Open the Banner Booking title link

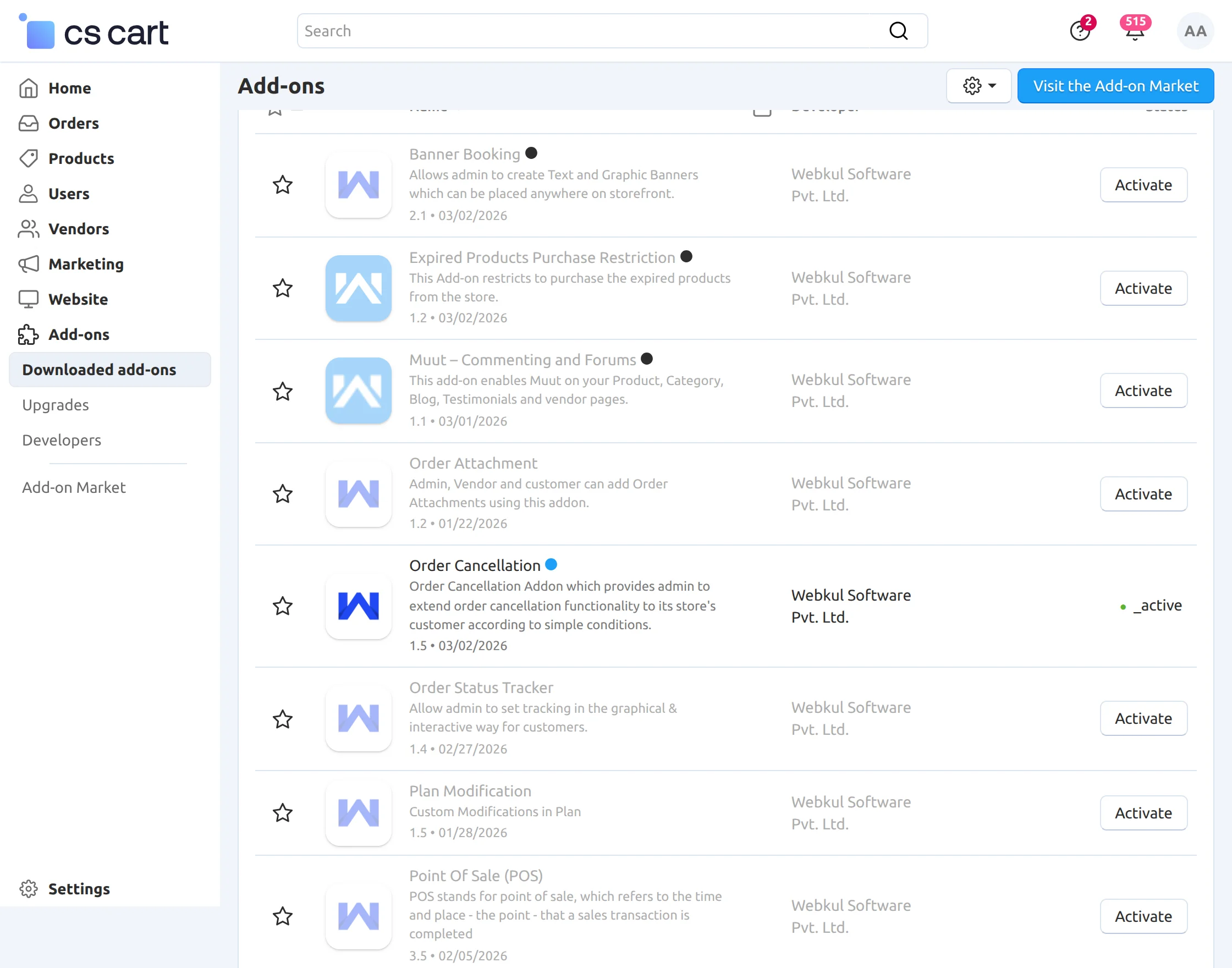pos(465,154)
